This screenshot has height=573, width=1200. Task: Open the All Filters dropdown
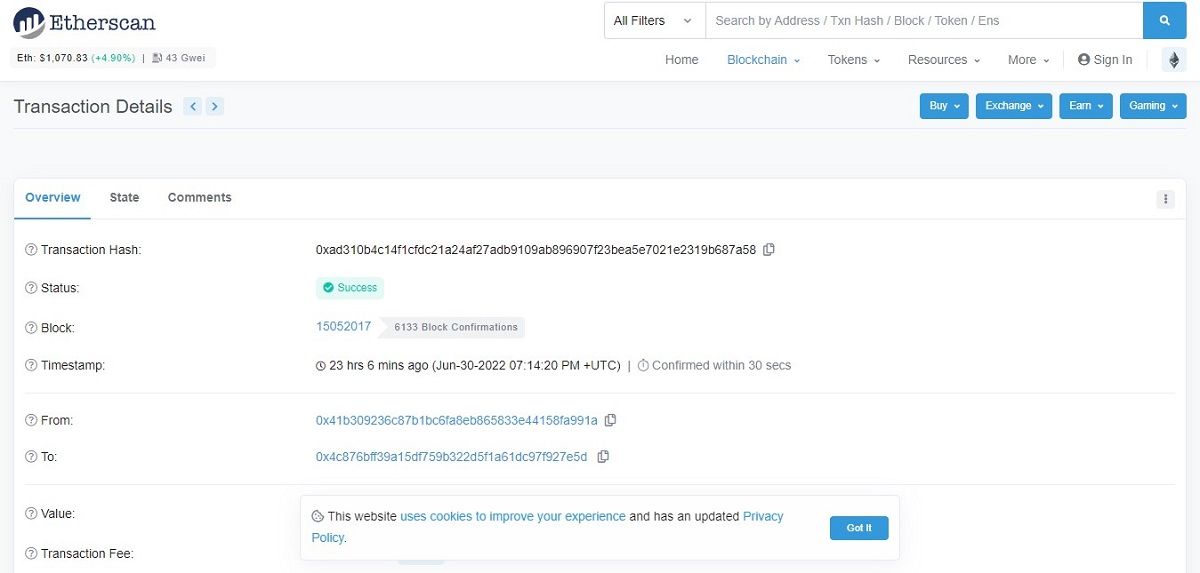tap(653, 20)
